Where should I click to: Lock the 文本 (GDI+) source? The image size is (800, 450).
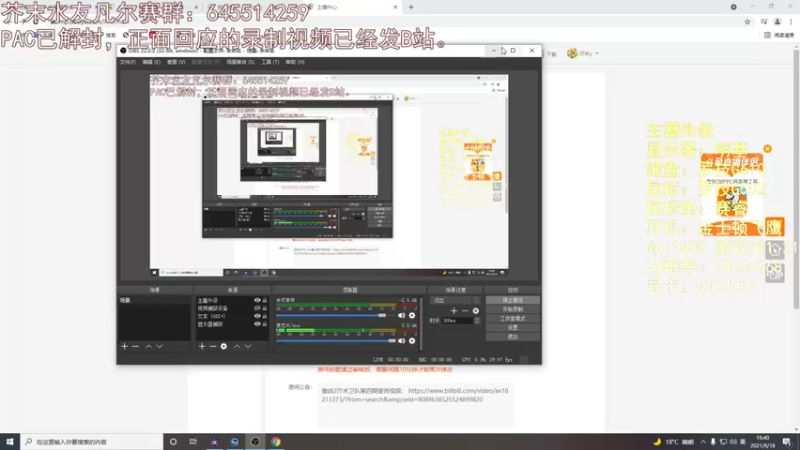coord(264,316)
